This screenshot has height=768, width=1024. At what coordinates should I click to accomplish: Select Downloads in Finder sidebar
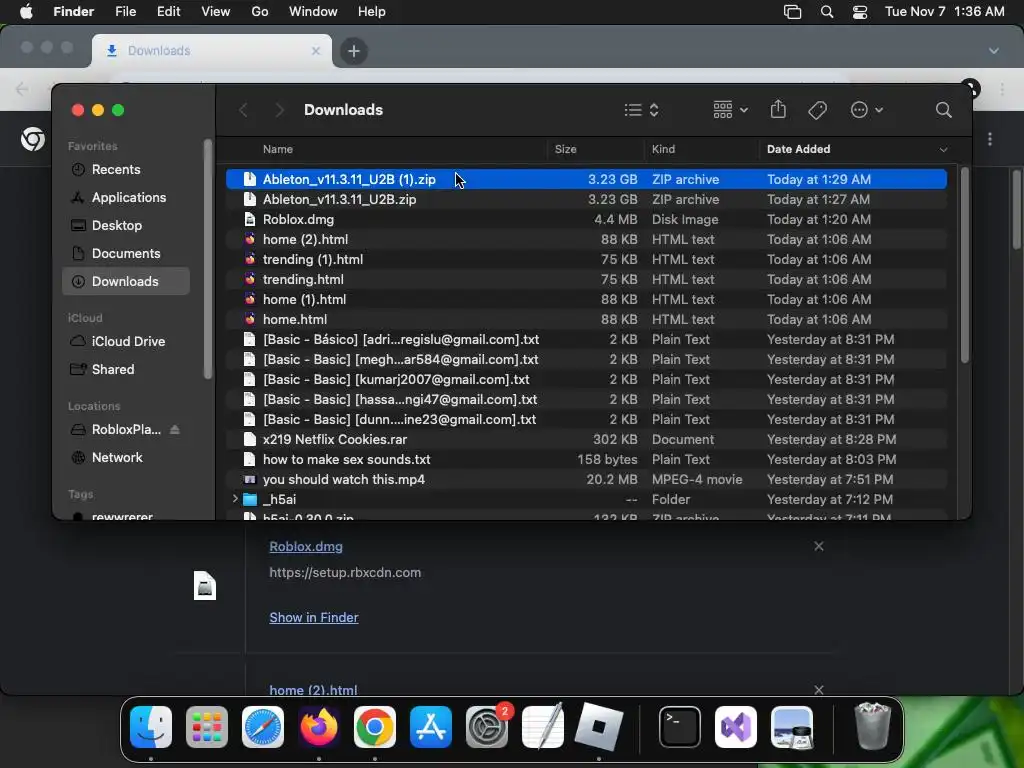(x=125, y=281)
